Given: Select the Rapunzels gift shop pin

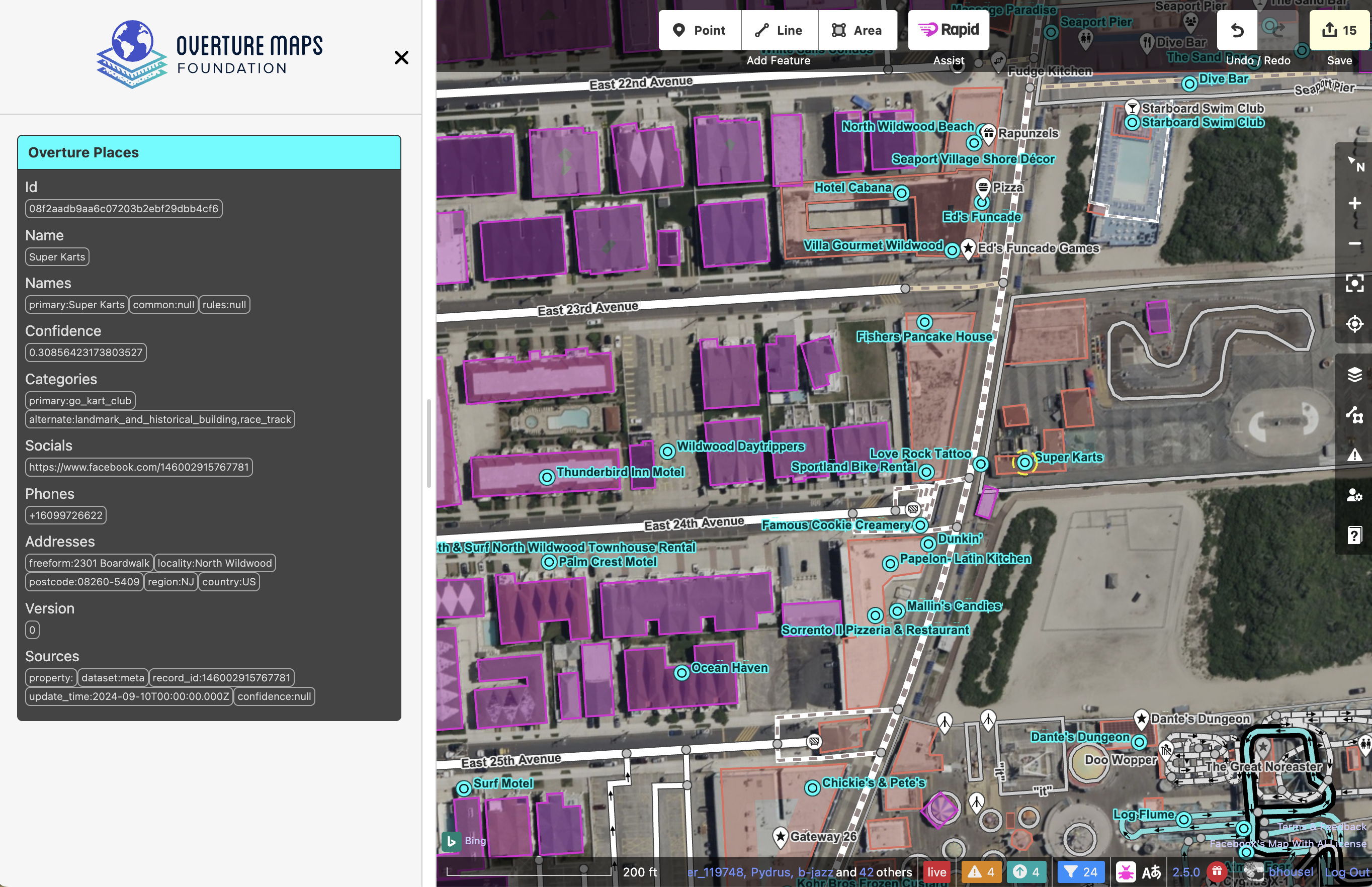Looking at the screenshot, I should tap(988, 134).
